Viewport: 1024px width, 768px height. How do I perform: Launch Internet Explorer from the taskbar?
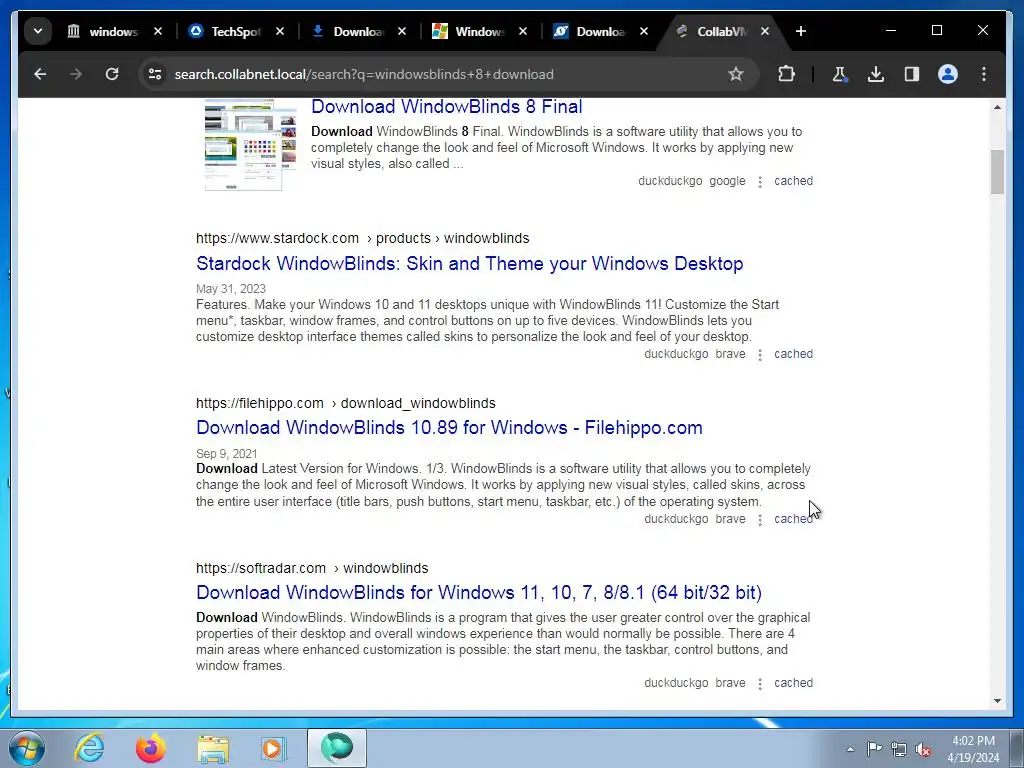(89, 748)
